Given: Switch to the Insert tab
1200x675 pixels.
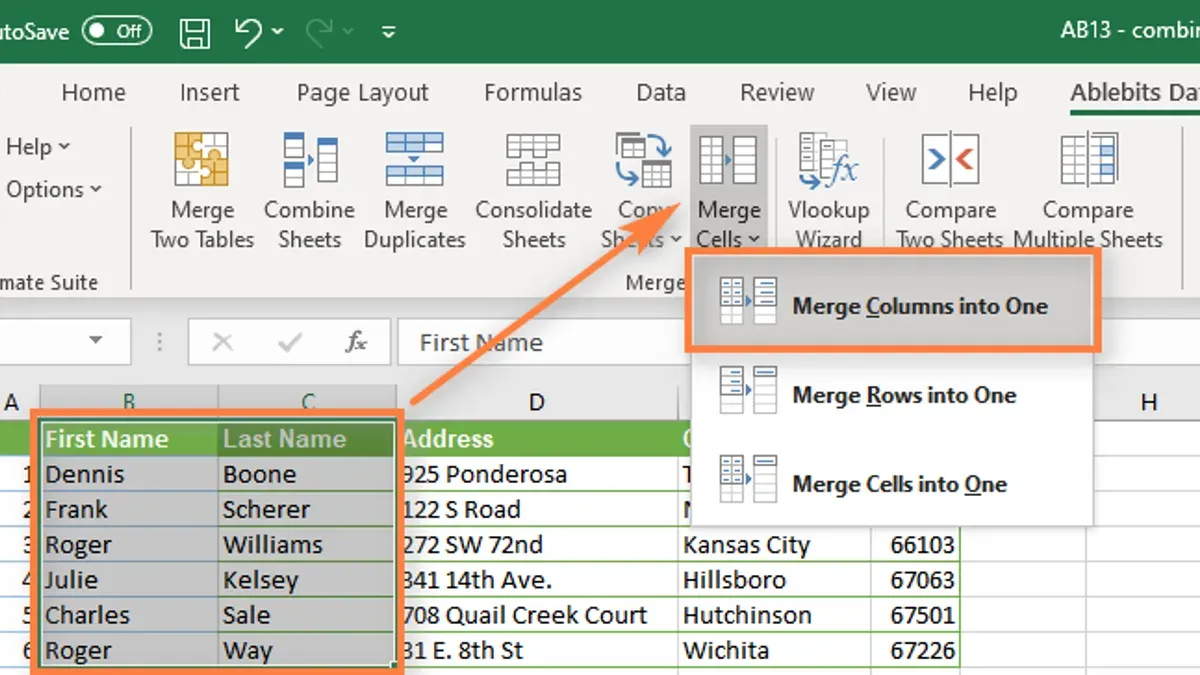Looking at the screenshot, I should 209,93.
